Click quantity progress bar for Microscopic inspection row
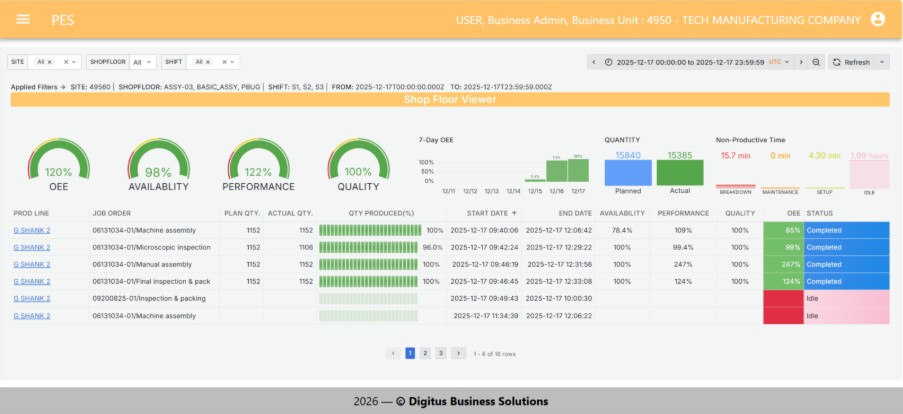The image size is (903, 414). click(368, 248)
